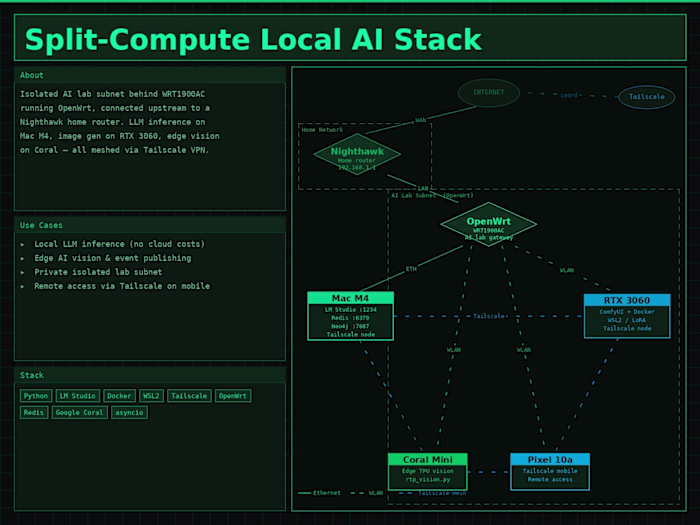The width and height of the screenshot is (700, 525).
Task: Click the OpenWrt stack tag
Action: tap(233, 396)
